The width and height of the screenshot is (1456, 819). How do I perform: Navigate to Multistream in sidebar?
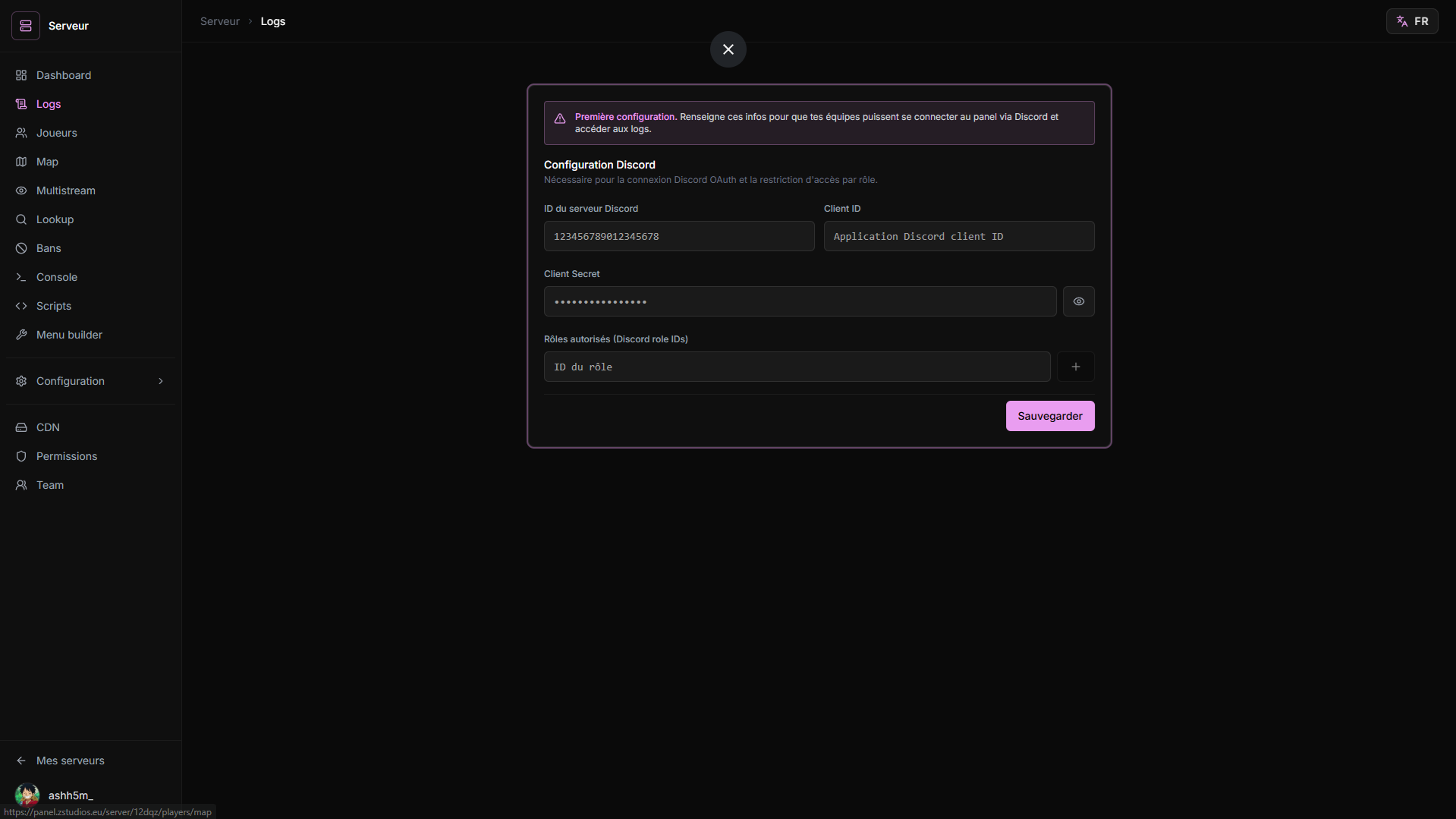(x=91, y=191)
